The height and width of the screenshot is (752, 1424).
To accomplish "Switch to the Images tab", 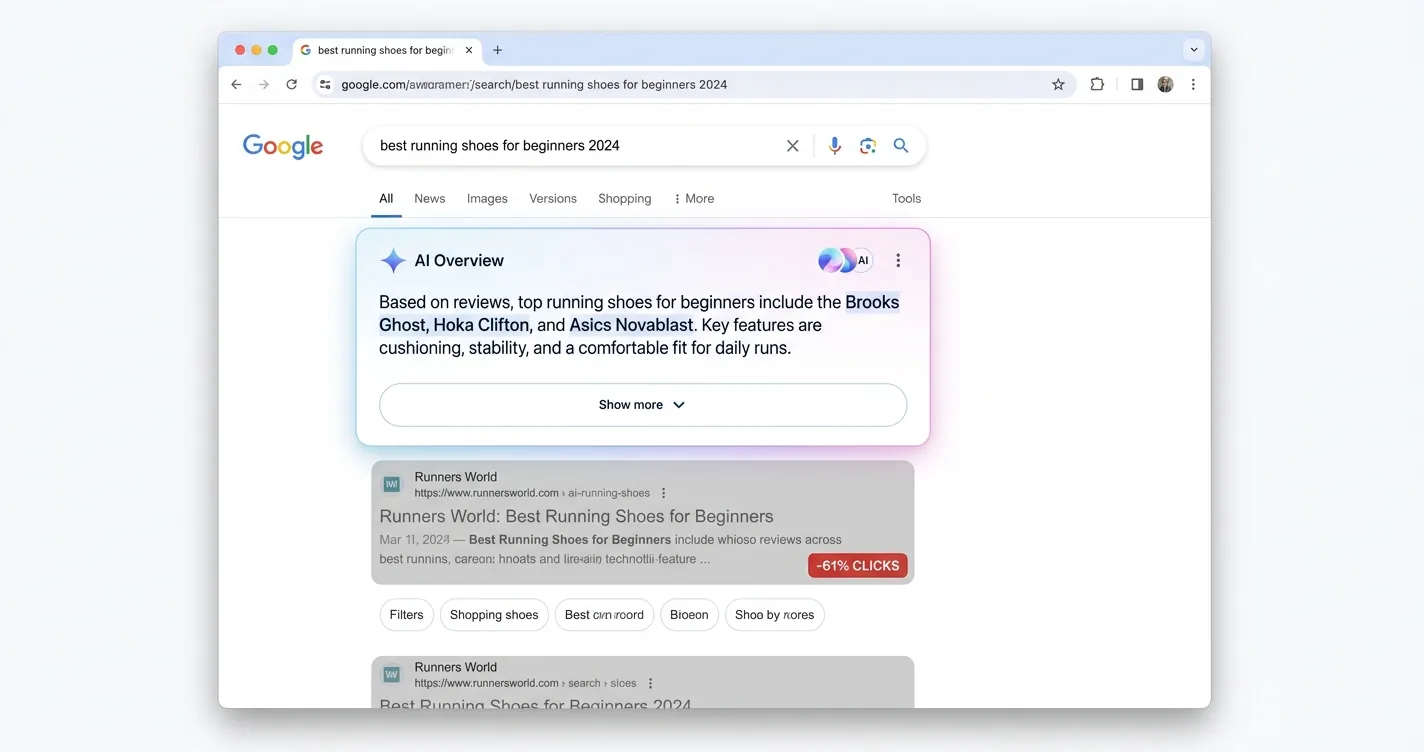I will [487, 199].
